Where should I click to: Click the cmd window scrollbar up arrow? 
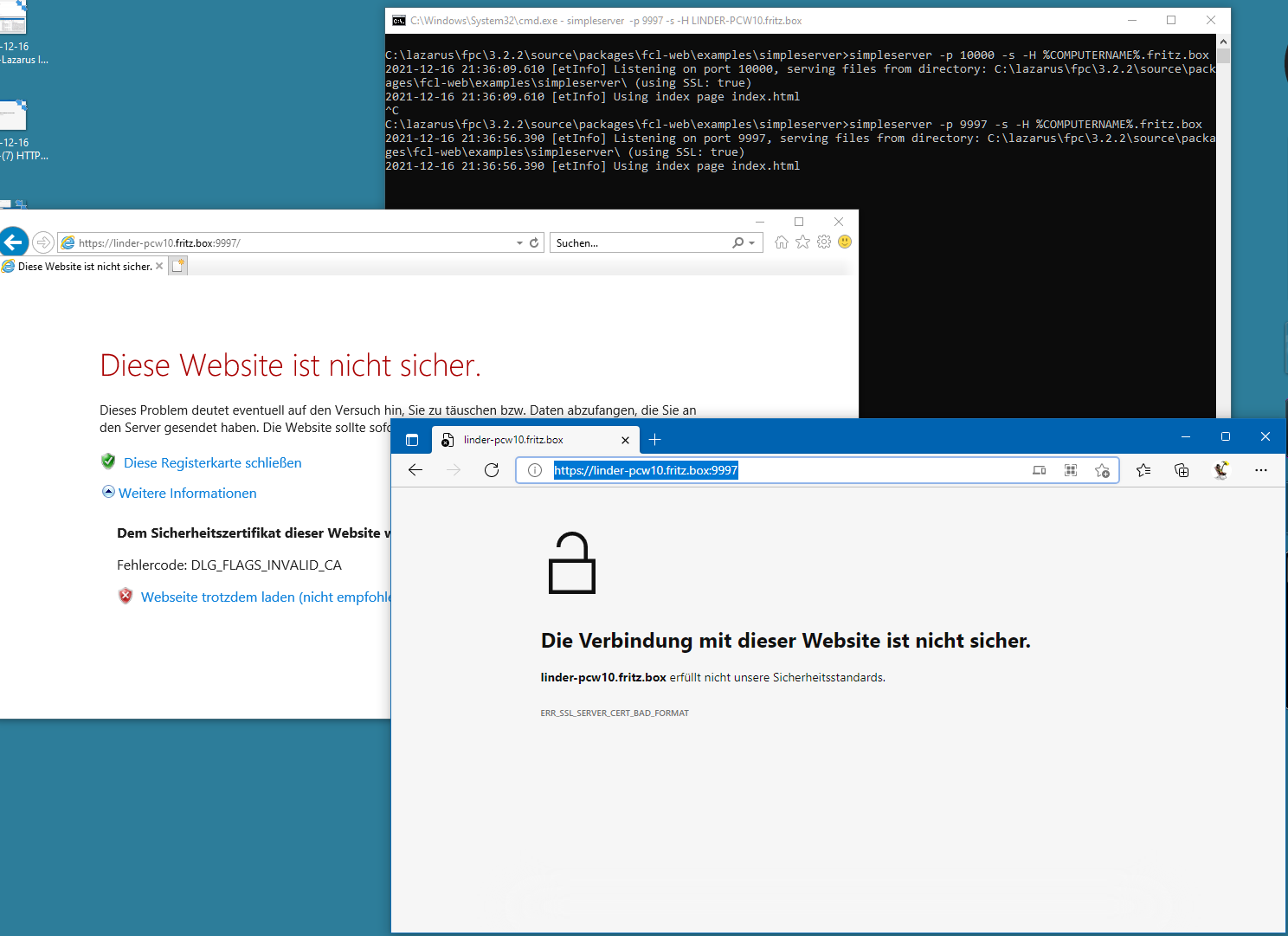[x=1223, y=42]
